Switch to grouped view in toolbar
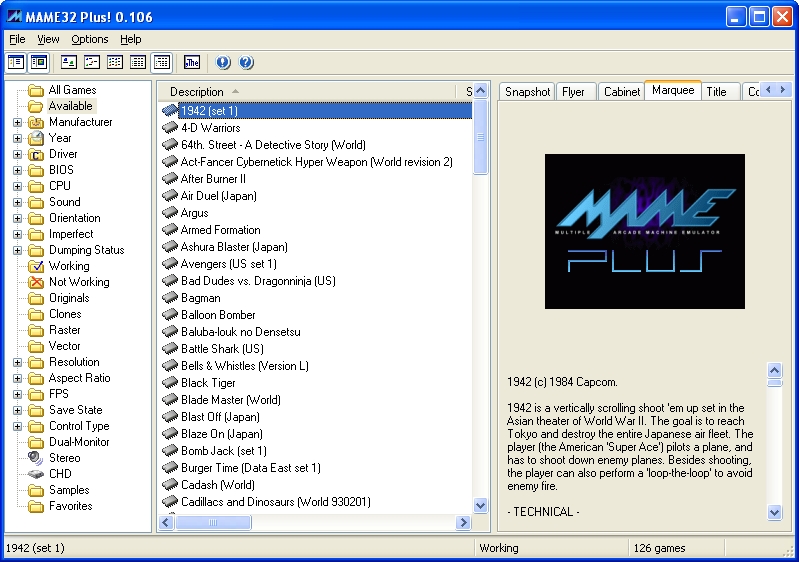This screenshot has width=799, height=562. pos(161,62)
